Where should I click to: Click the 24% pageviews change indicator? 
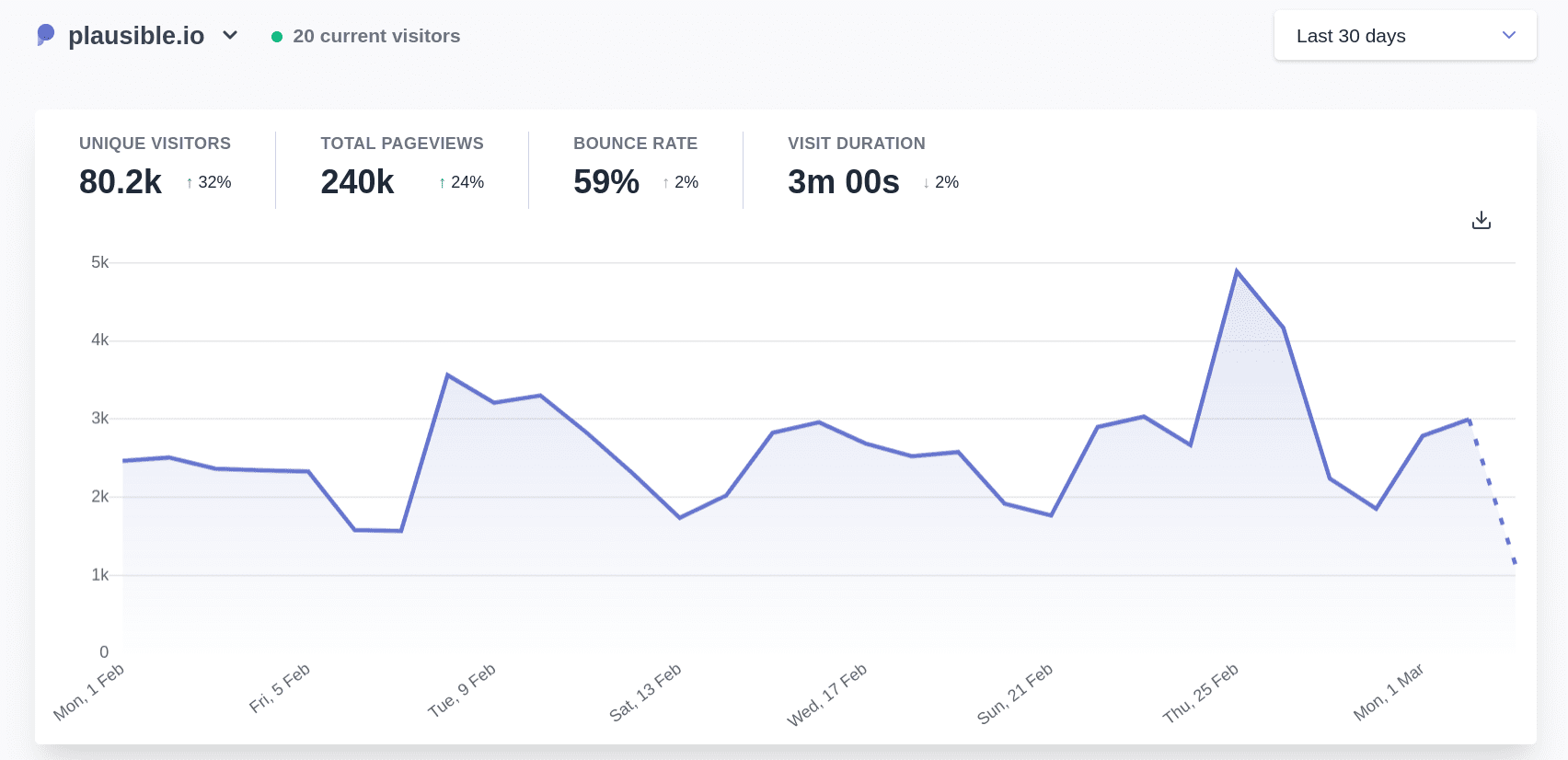point(461,182)
